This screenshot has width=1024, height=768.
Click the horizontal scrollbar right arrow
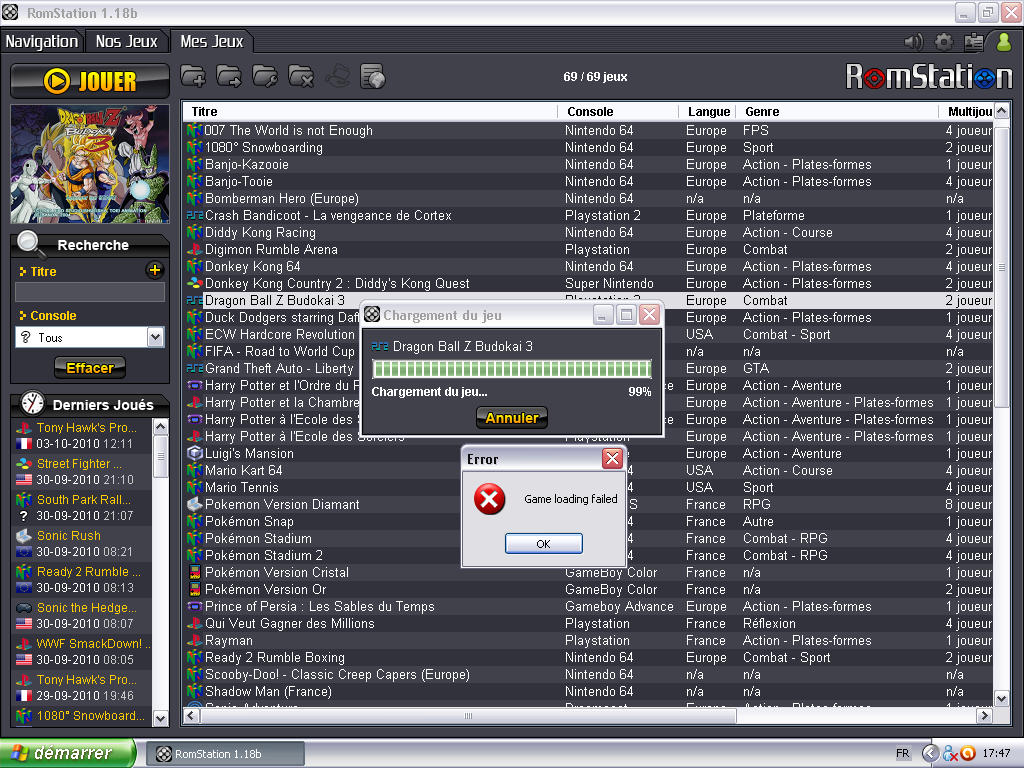(x=985, y=716)
